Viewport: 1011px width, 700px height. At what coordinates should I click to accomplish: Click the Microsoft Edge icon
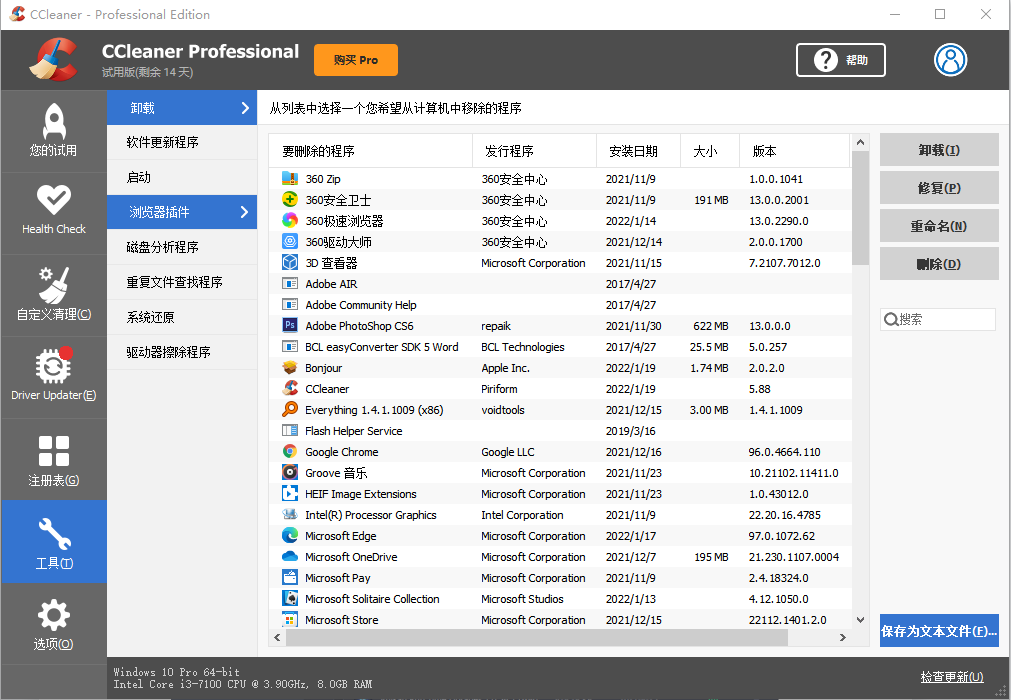290,536
